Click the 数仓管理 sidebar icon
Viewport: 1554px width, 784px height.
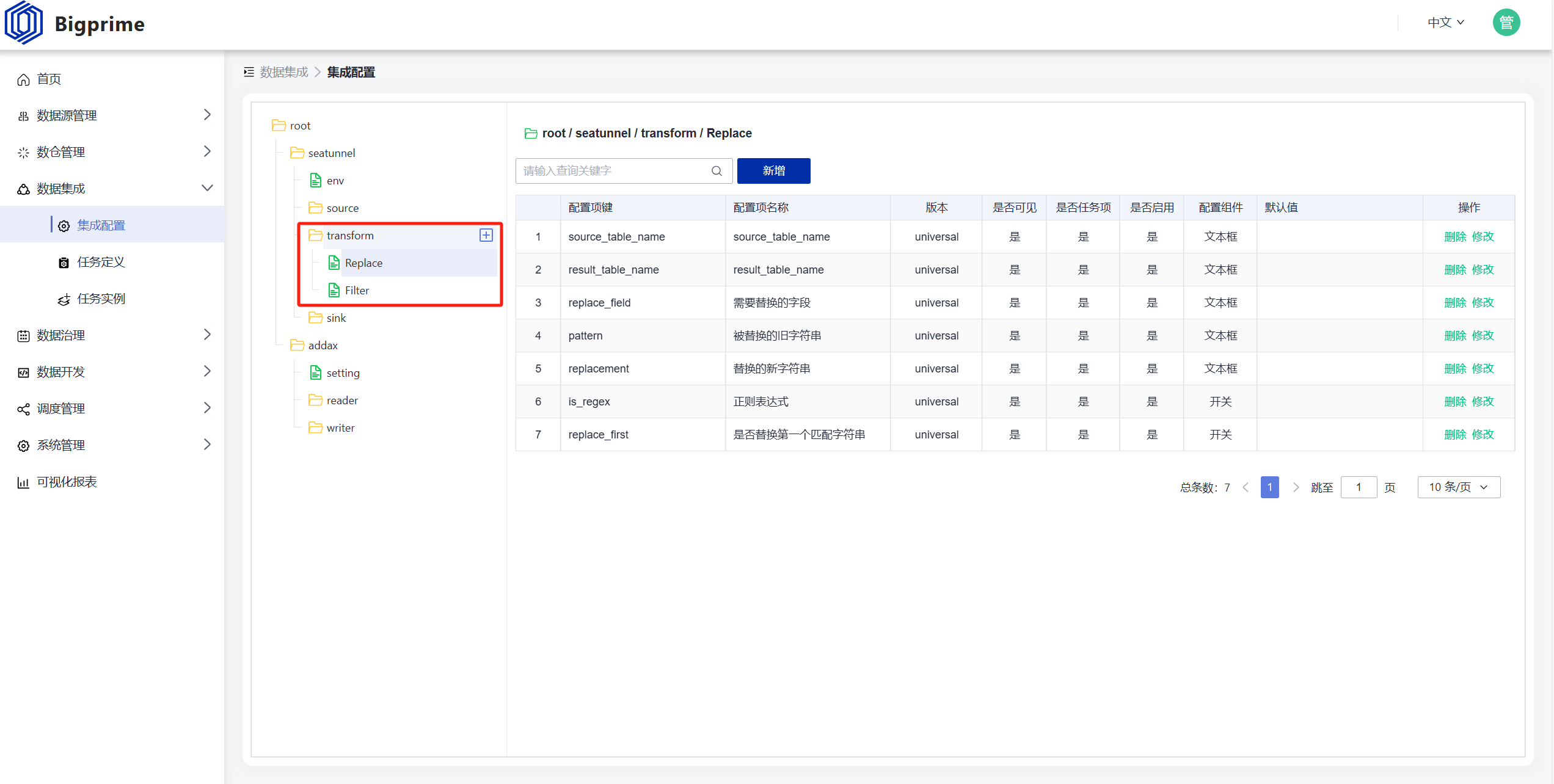coord(23,153)
